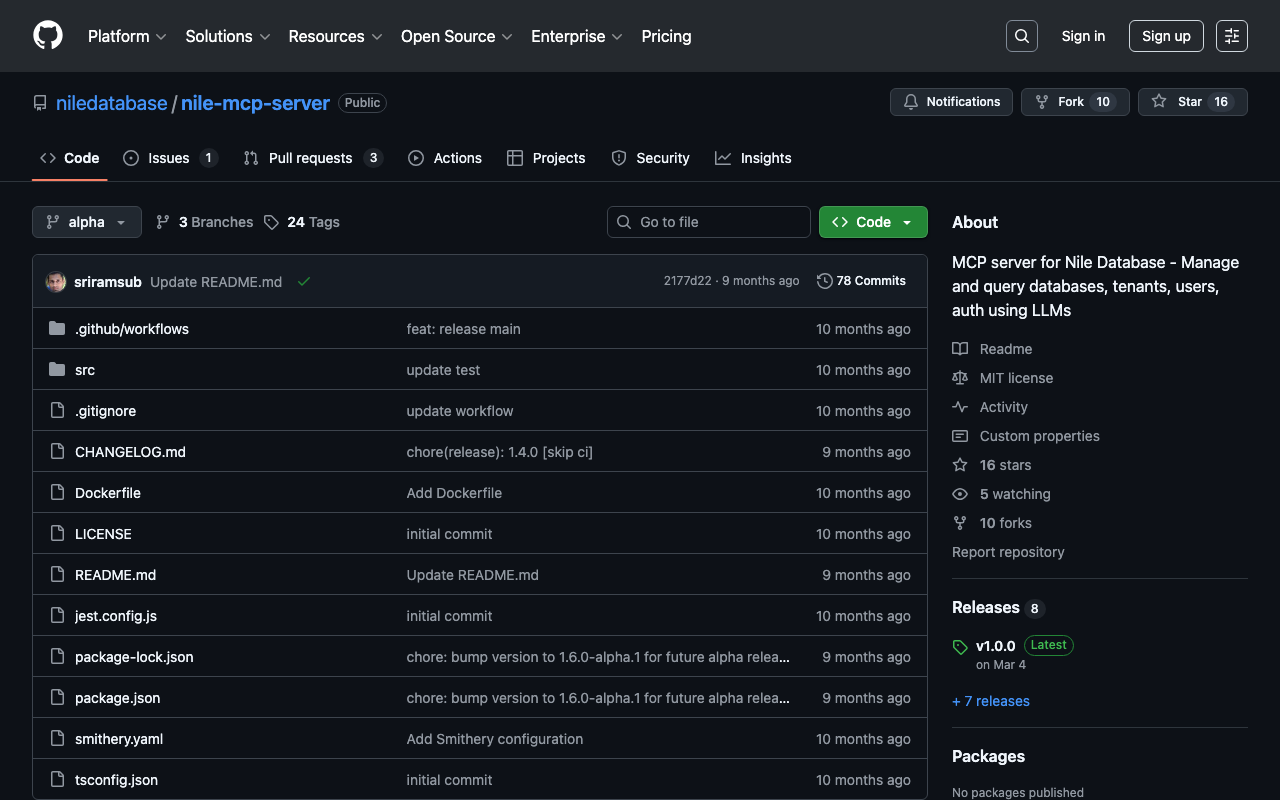Click the Sign up button
The height and width of the screenshot is (800, 1280).
click(1166, 36)
